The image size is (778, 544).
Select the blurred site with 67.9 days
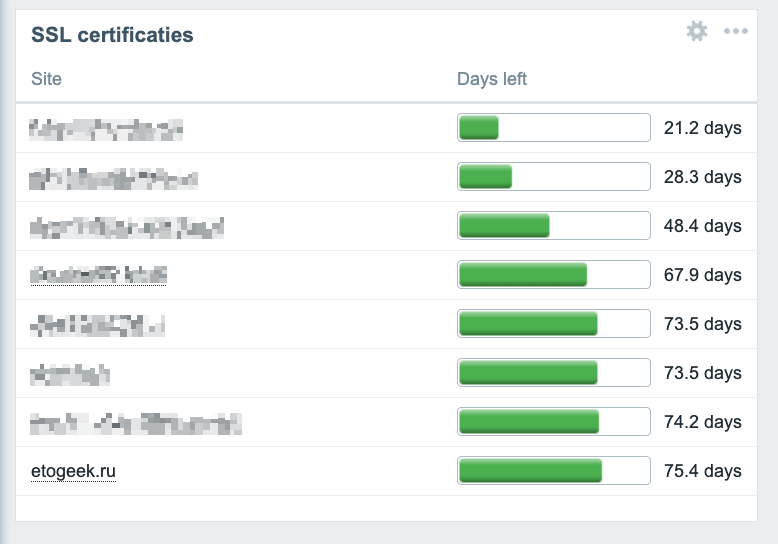(98, 275)
